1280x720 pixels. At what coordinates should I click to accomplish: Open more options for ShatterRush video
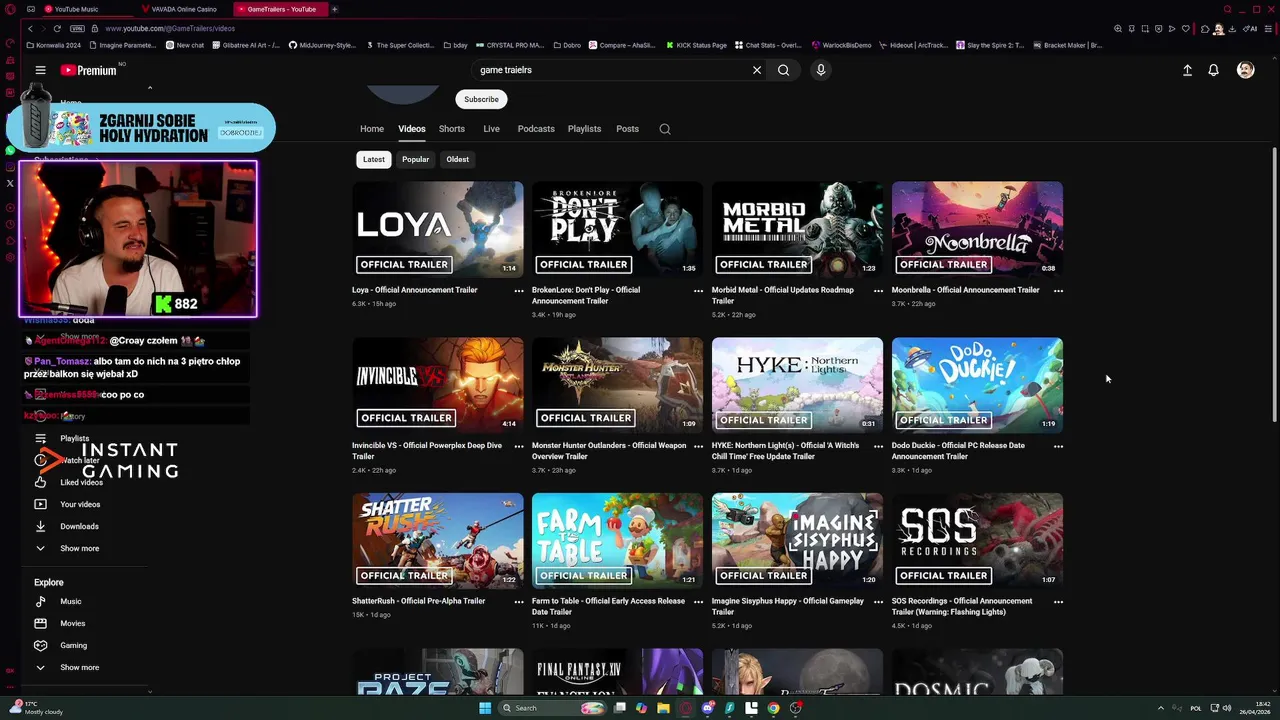click(519, 602)
